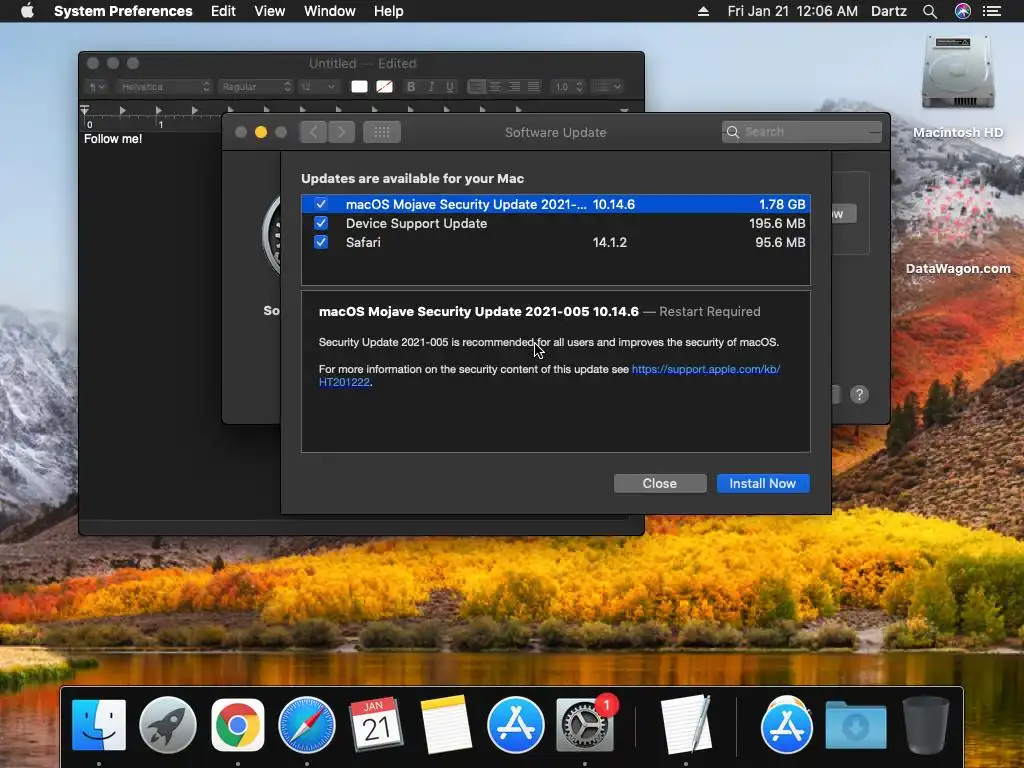The height and width of the screenshot is (768, 1024).
Task: Open the Downloads folder in the Dock
Action: pos(856,725)
